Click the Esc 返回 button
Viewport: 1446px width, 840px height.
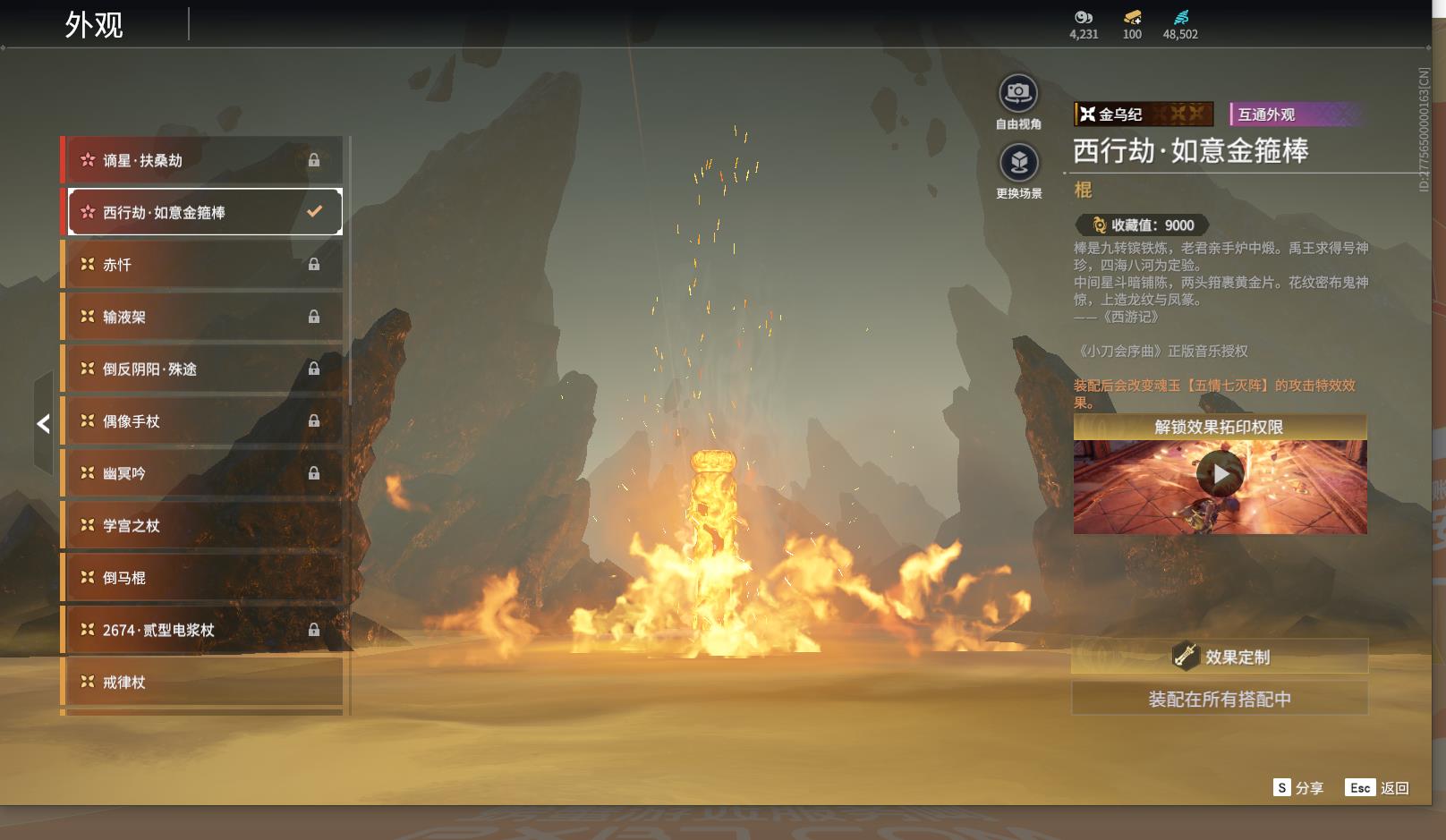tap(1377, 788)
